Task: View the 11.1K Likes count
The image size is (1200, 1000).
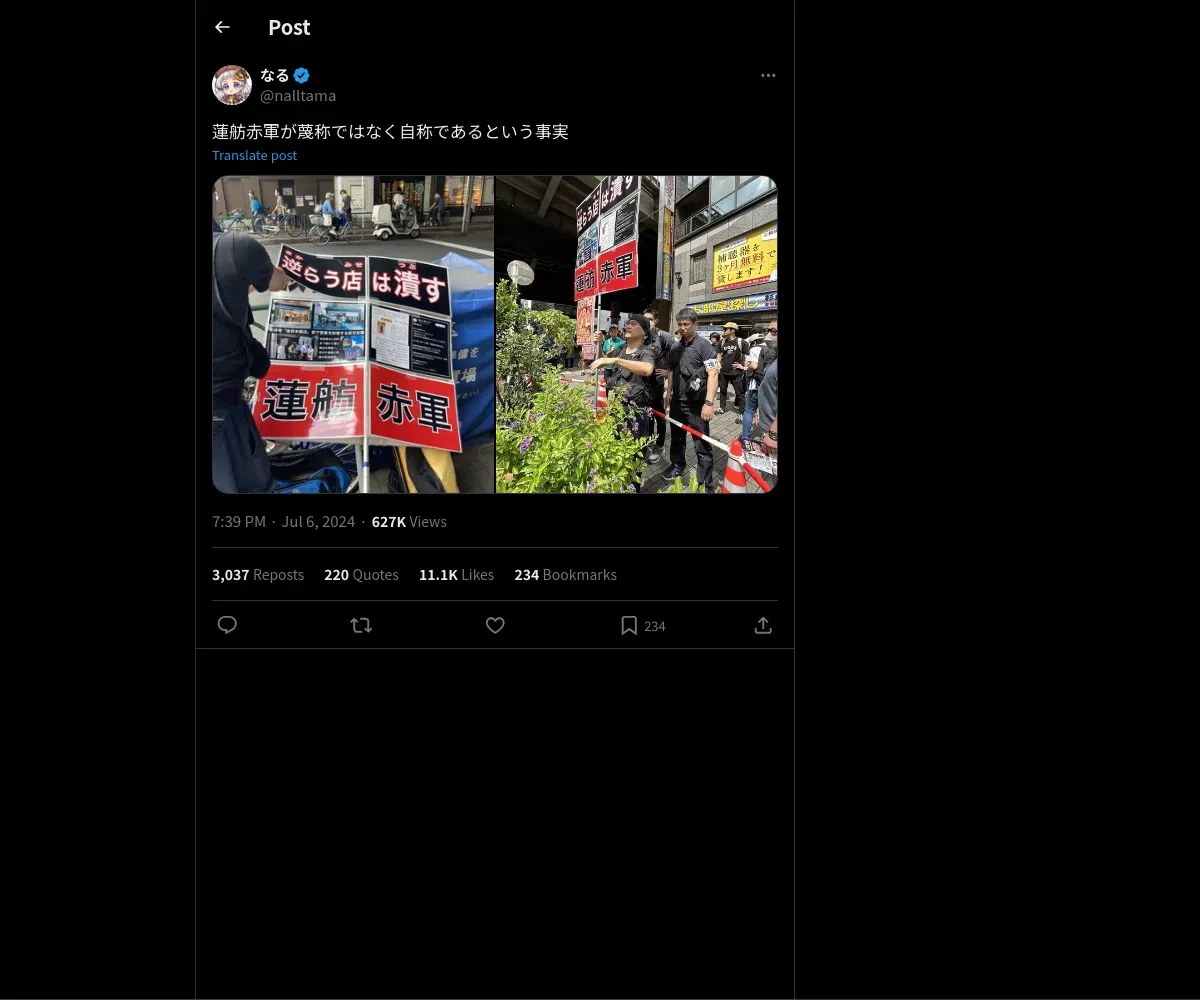Action: (x=456, y=575)
